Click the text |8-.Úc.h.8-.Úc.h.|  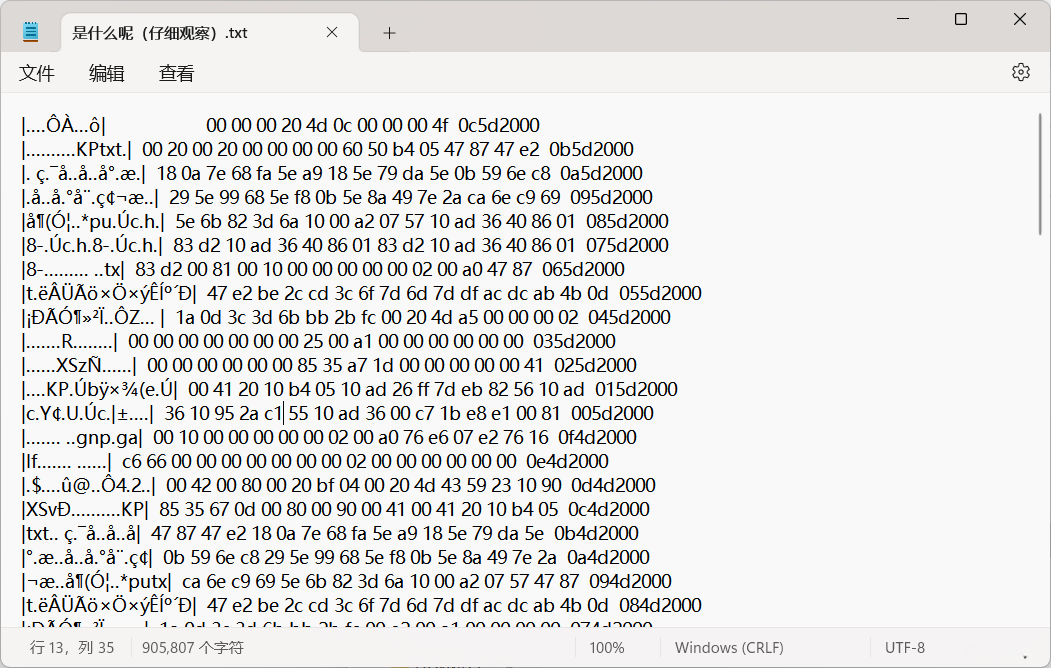(x=92, y=245)
